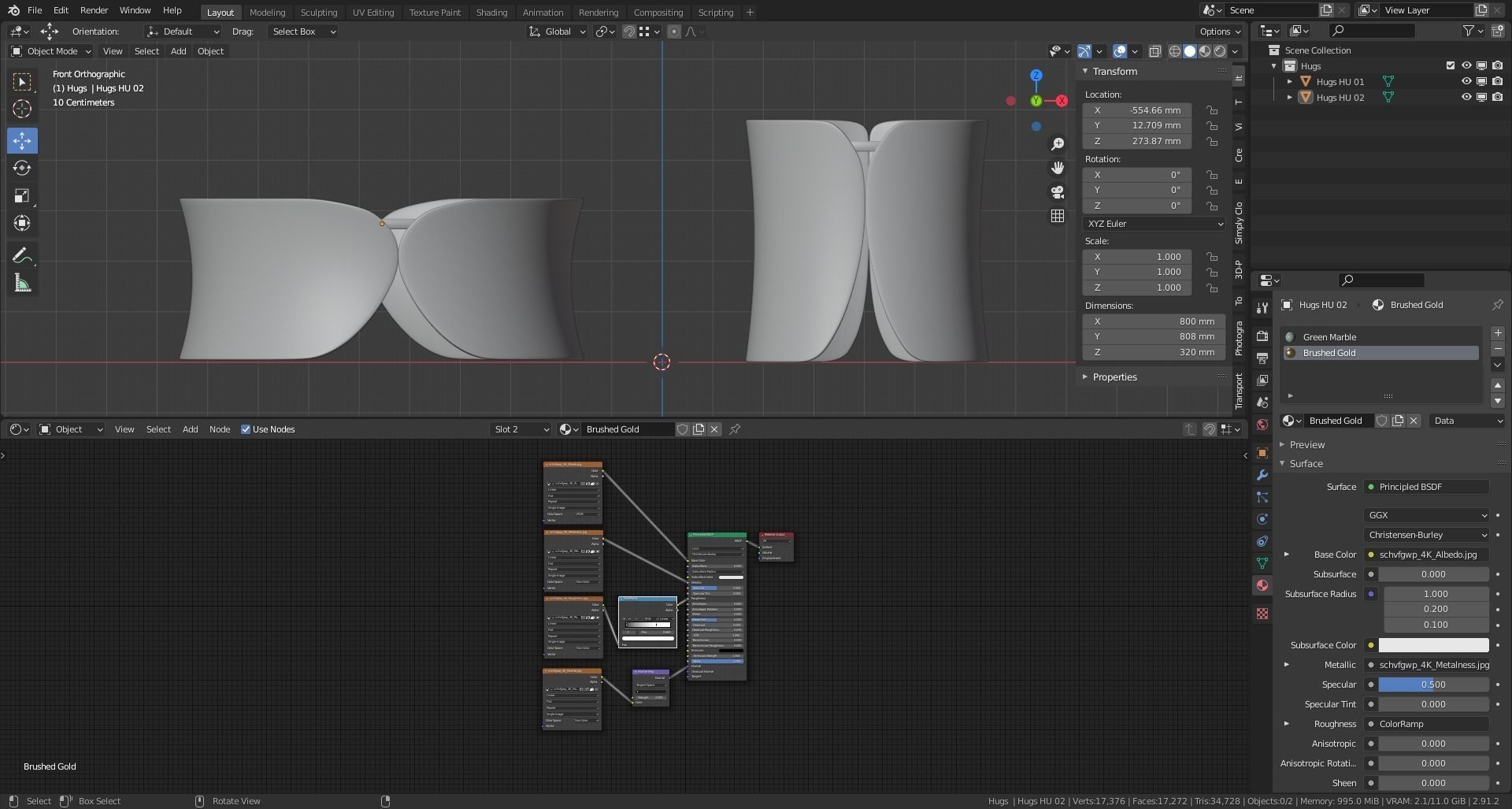Hide Hugs HU 01 in viewport
Image resolution: width=1512 pixels, height=809 pixels.
[x=1466, y=82]
